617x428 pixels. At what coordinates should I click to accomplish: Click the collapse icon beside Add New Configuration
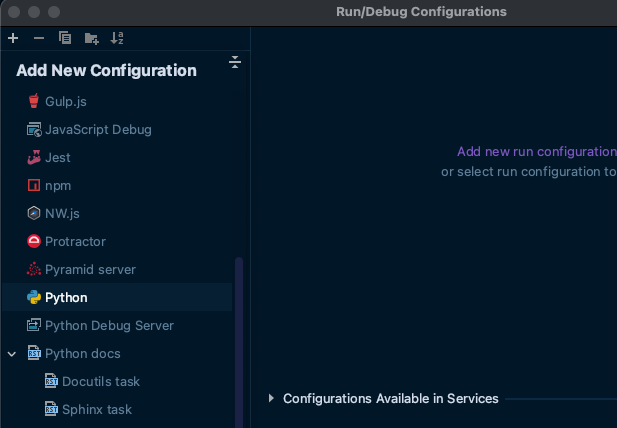pos(235,62)
